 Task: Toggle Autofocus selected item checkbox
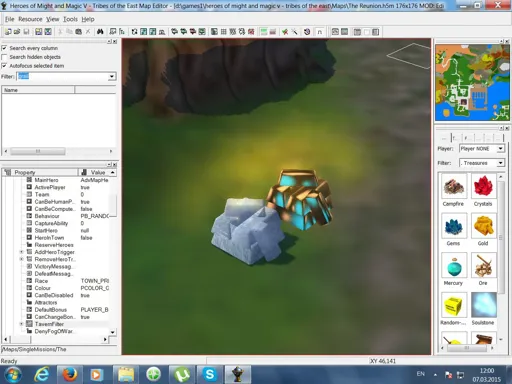coord(4,66)
